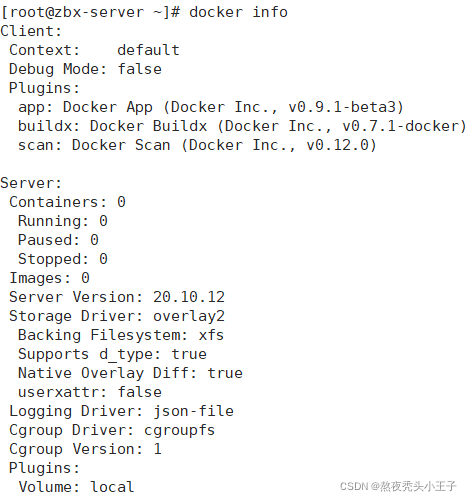Click the 'Paused: 0' line

(x=58, y=240)
